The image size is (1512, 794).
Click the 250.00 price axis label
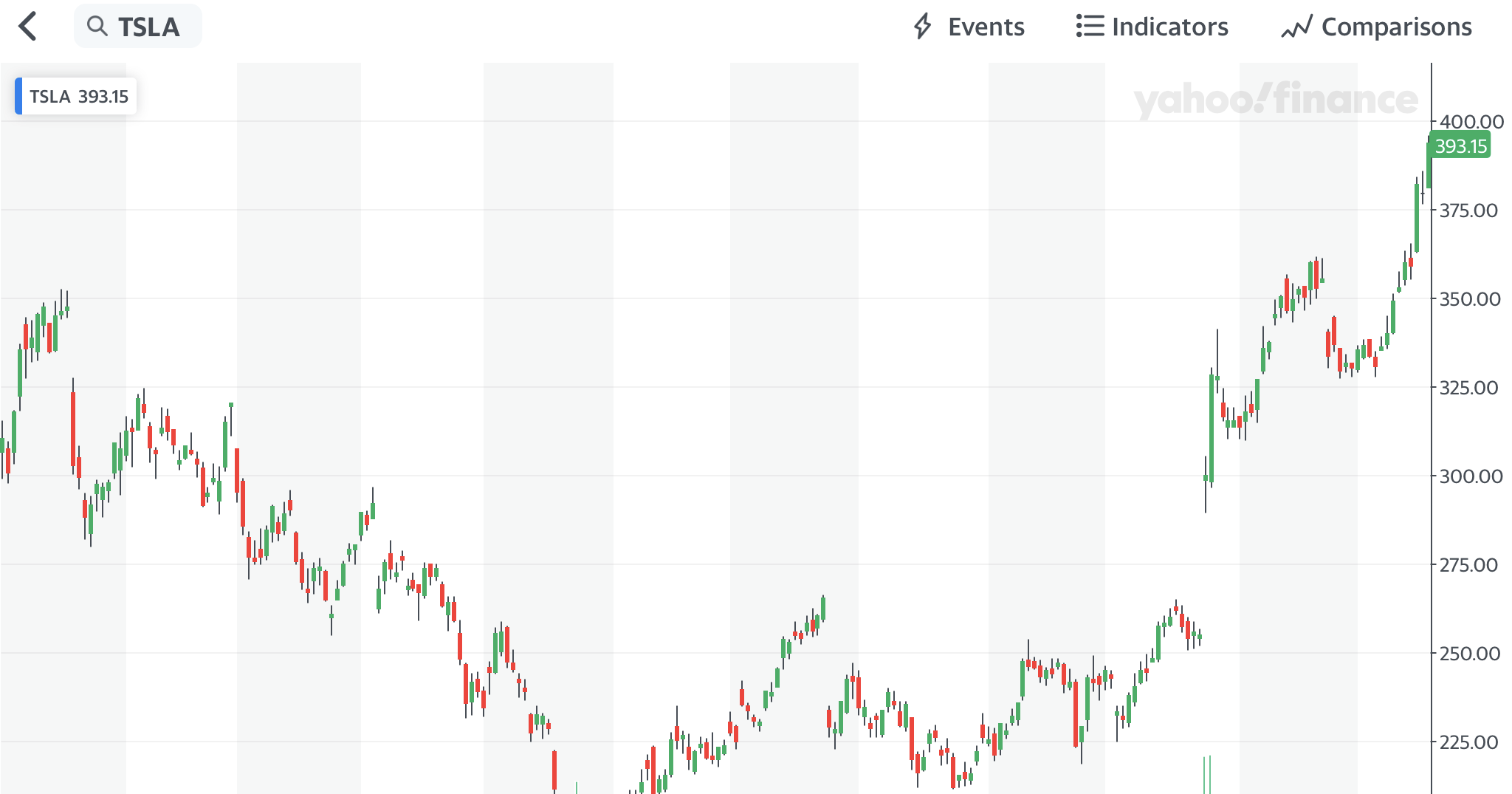pos(1470,654)
